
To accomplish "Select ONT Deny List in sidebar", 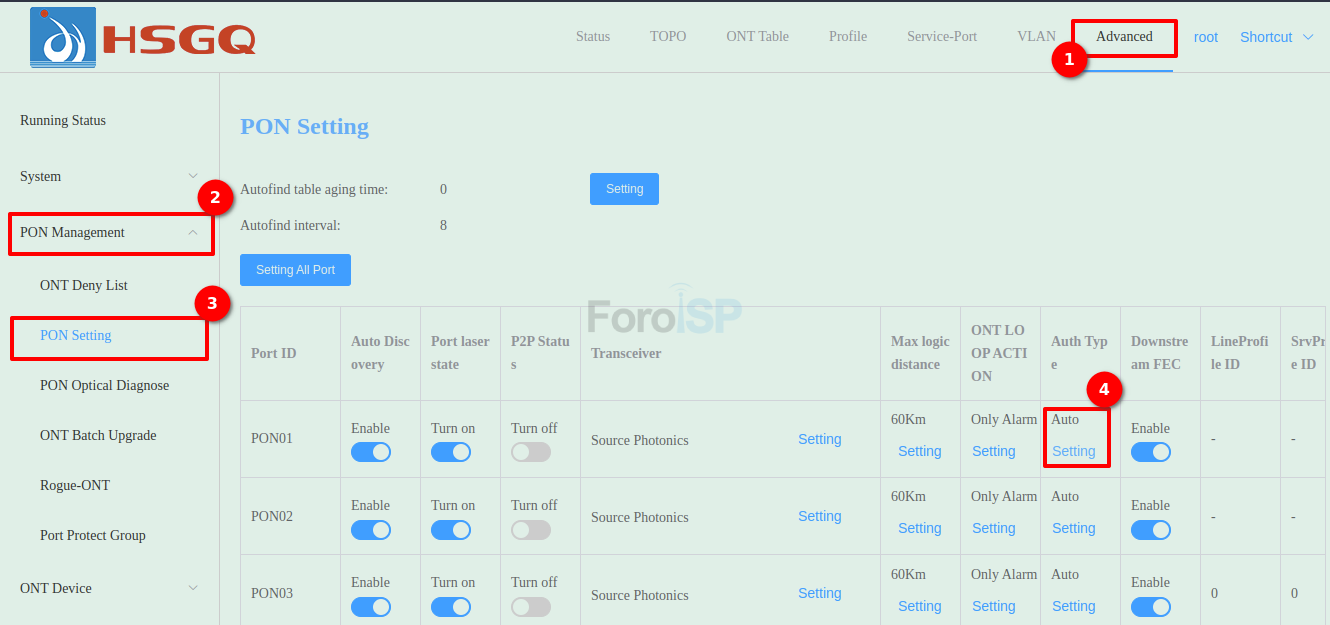I will tap(84, 285).
